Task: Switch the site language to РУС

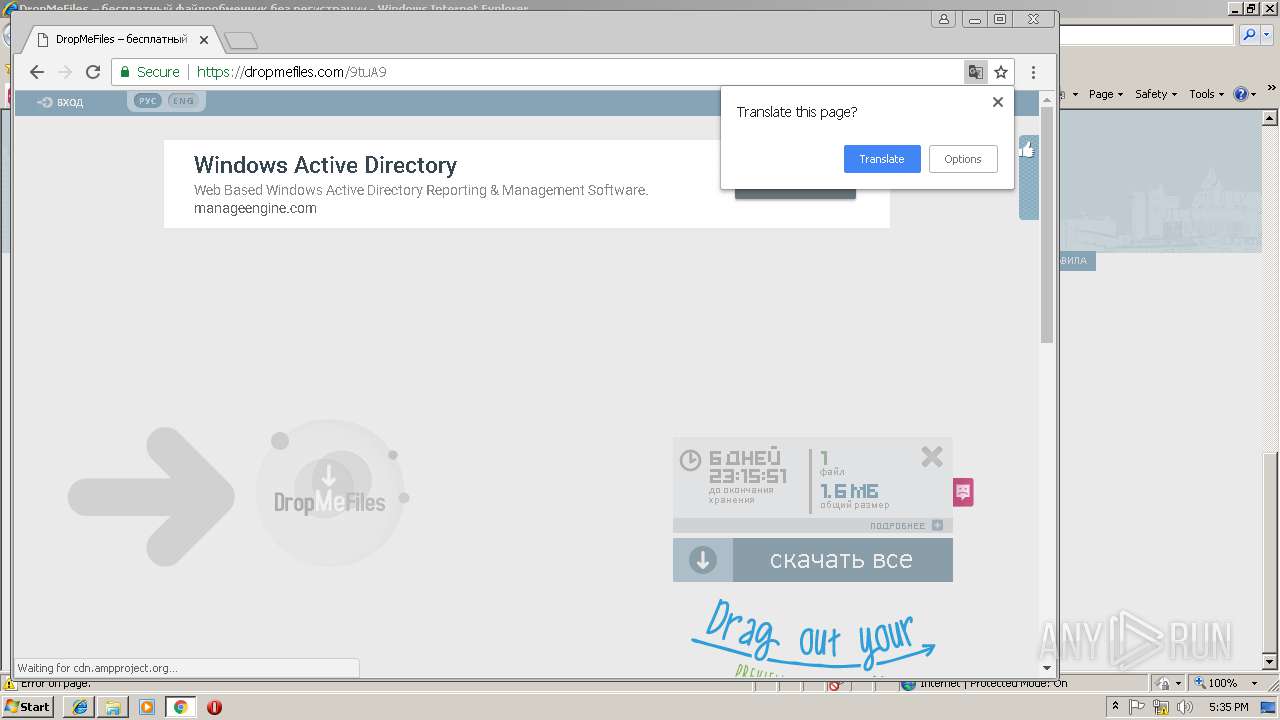Action: click(147, 101)
